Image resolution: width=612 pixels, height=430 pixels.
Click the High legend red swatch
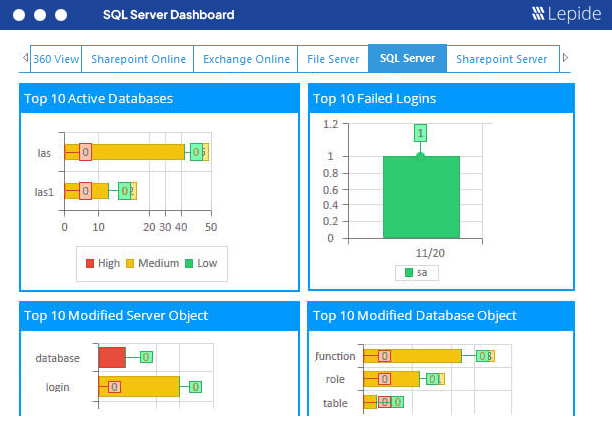point(90,263)
